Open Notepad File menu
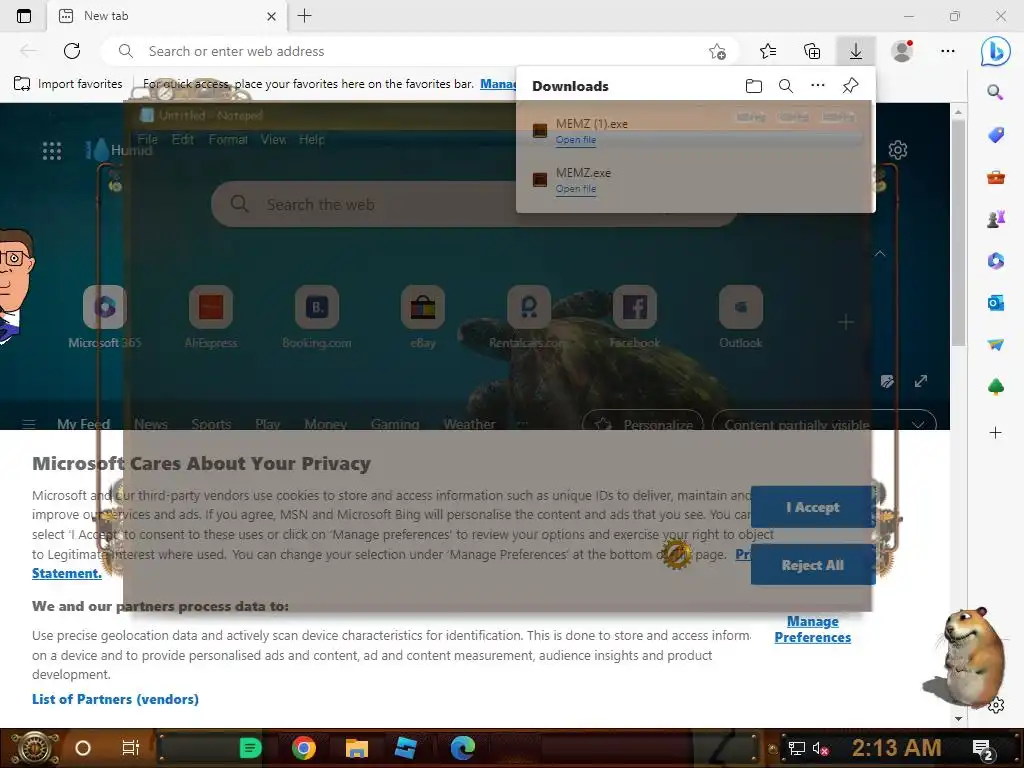Screen dimensions: 1024x768 pyautogui.click(x=147, y=139)
